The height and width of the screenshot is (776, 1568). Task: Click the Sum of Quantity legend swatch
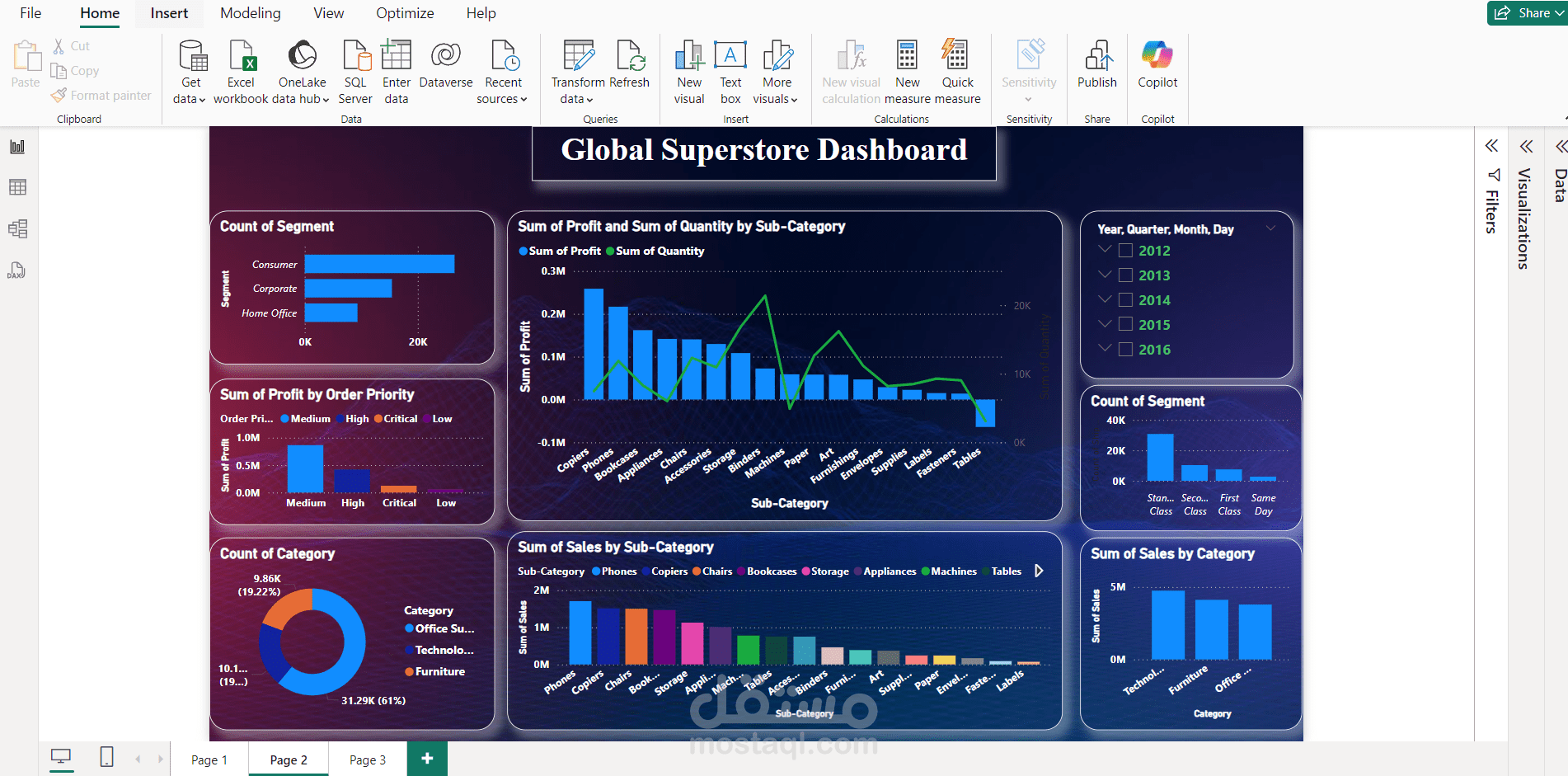coord(610,252)
